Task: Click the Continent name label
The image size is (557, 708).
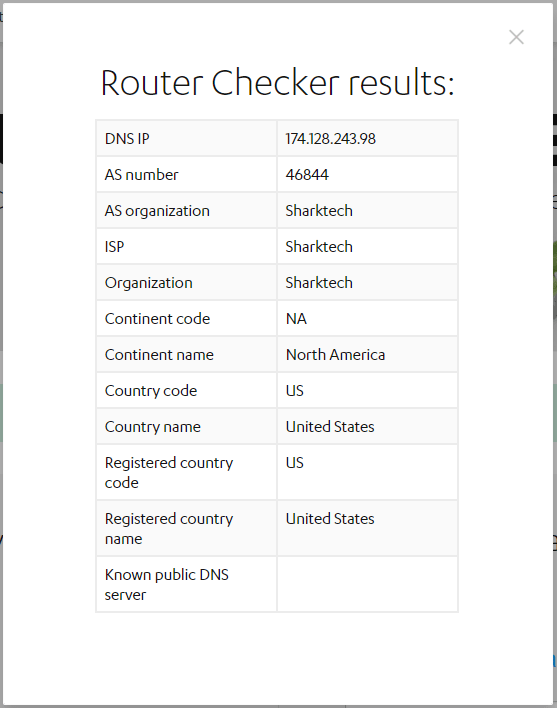Action: 159,355
